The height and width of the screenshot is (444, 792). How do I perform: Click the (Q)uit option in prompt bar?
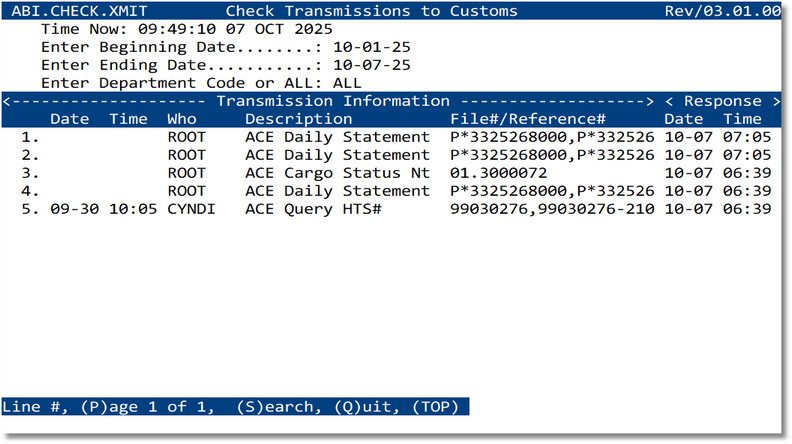(x=362, y=408)
